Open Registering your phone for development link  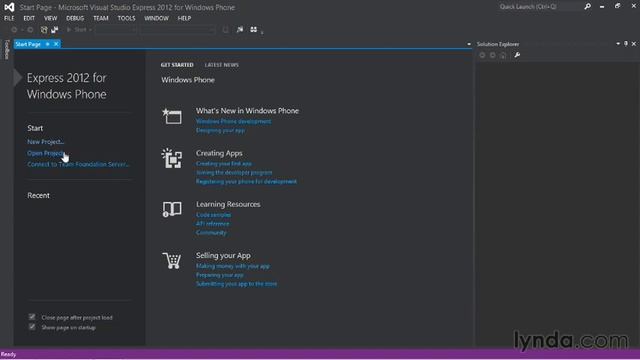[x=247, y=182]
